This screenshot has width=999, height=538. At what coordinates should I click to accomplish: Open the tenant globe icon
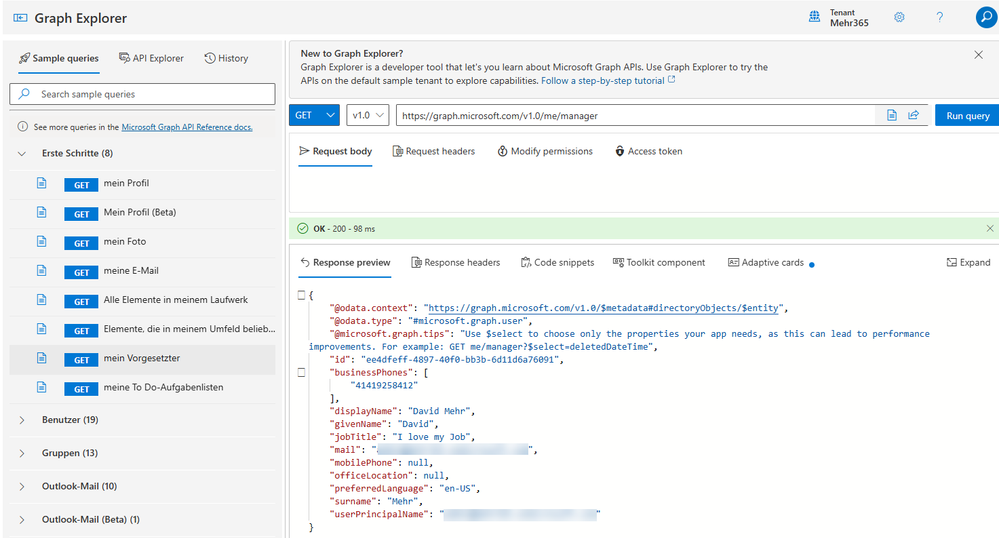pyautogui.click(x=814, y=17)
